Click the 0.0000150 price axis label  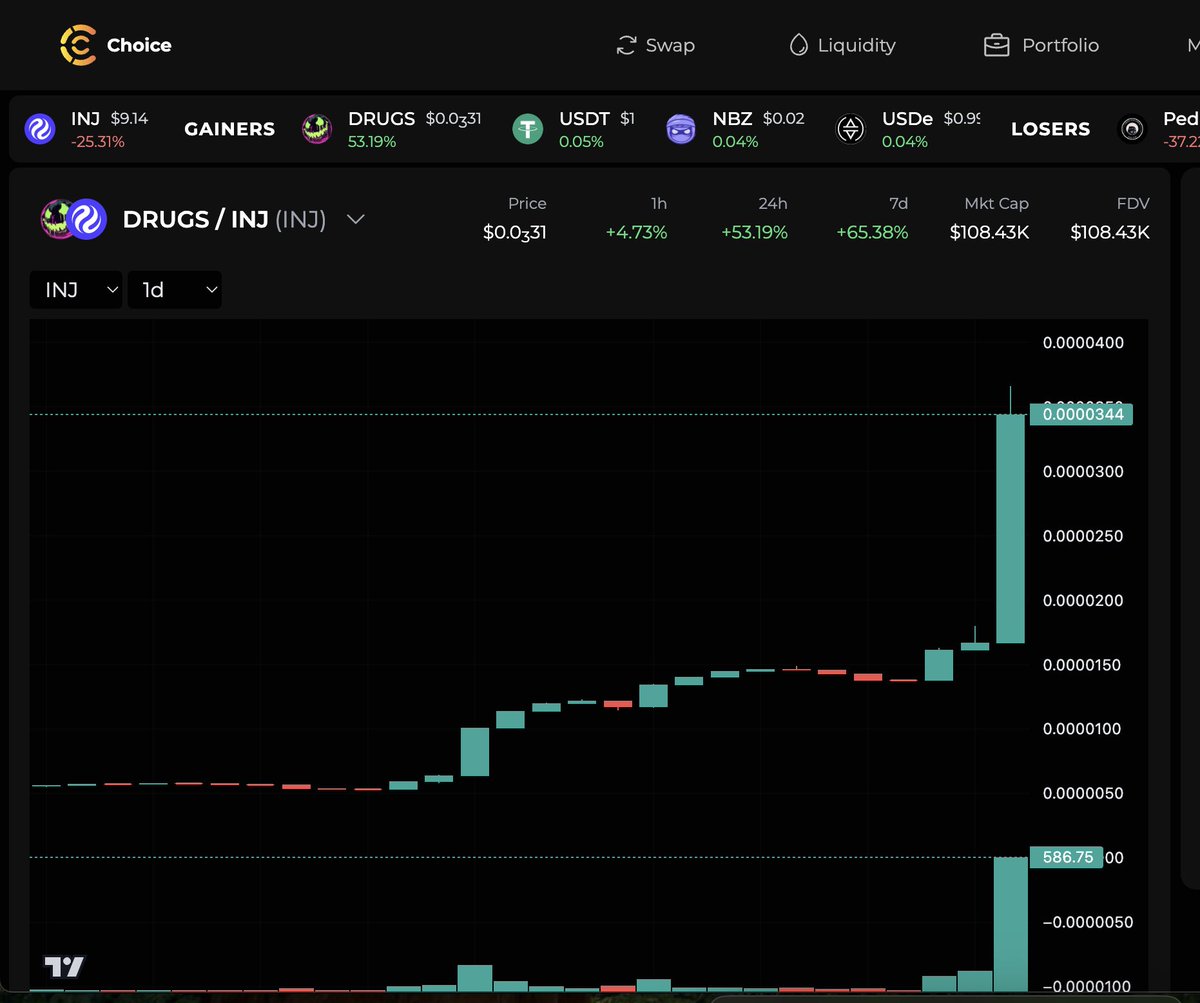(1083, 665)
